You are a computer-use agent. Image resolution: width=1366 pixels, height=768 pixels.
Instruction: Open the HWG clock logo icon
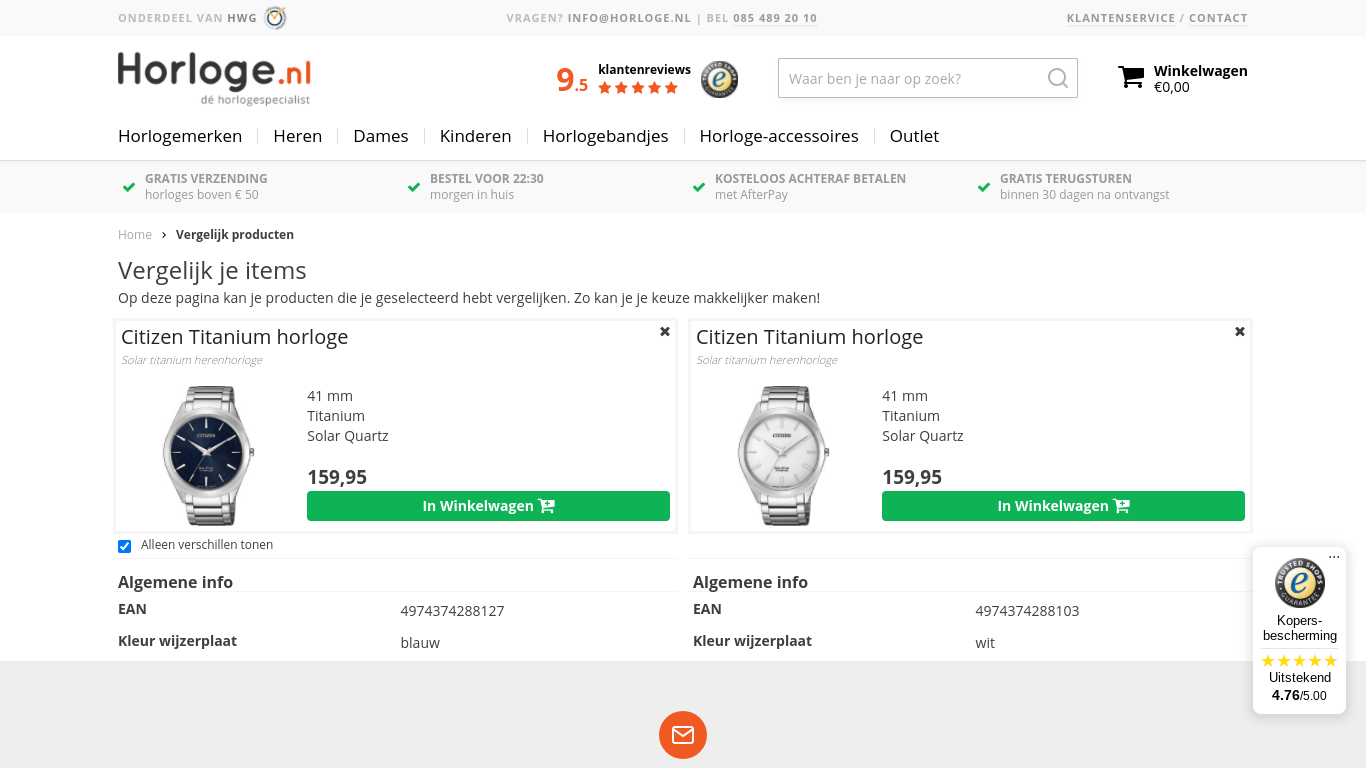275,18
